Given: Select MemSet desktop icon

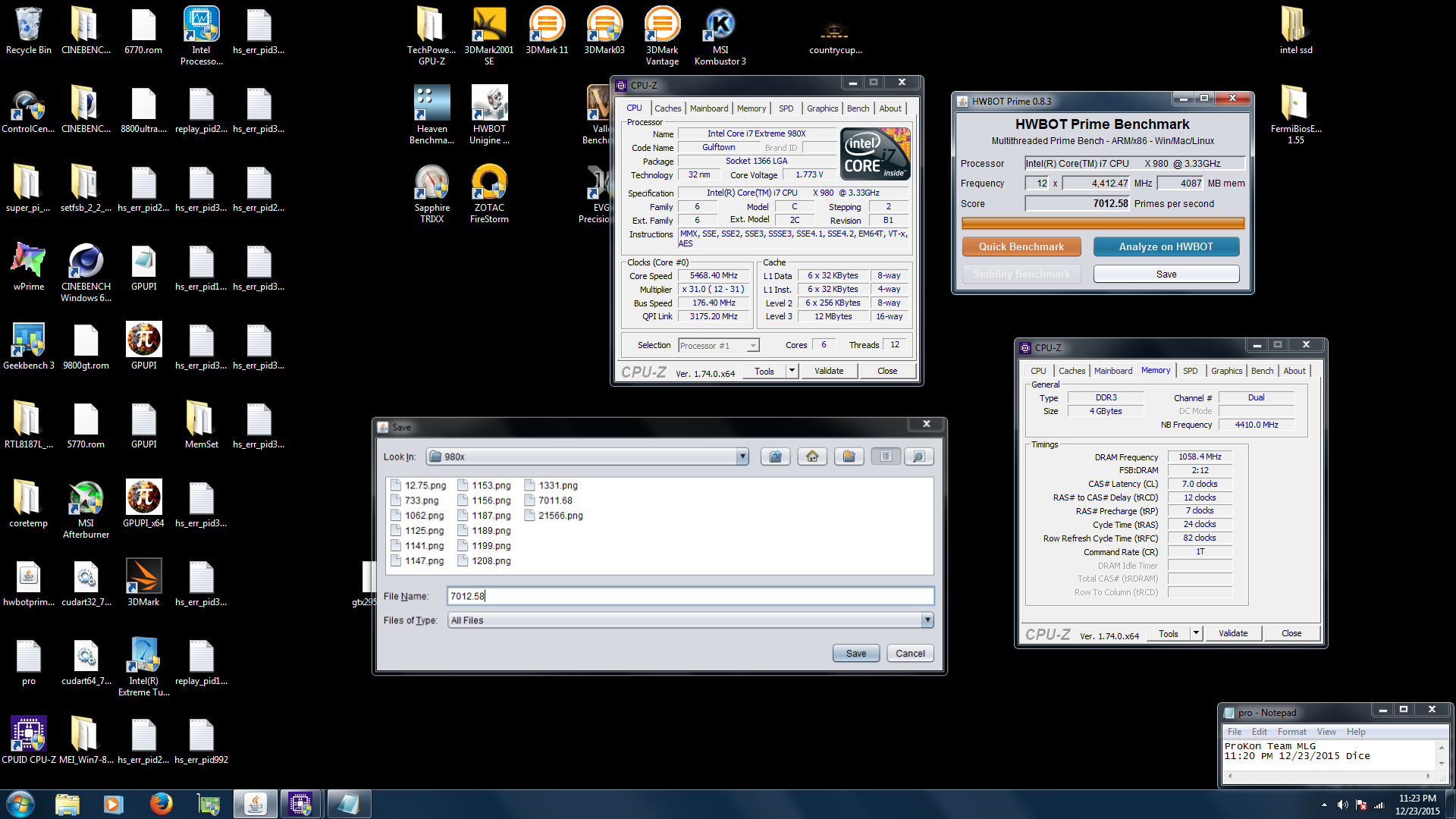Looking at the screenshot, I should (201, 425).
